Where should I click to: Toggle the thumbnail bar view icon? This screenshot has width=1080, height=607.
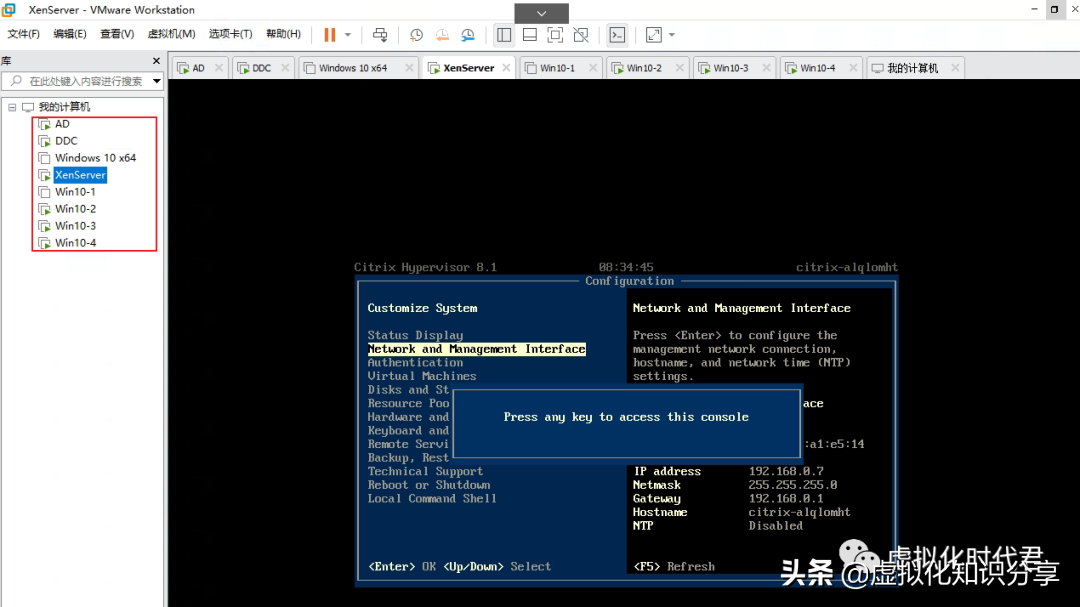tap(530, 34)
